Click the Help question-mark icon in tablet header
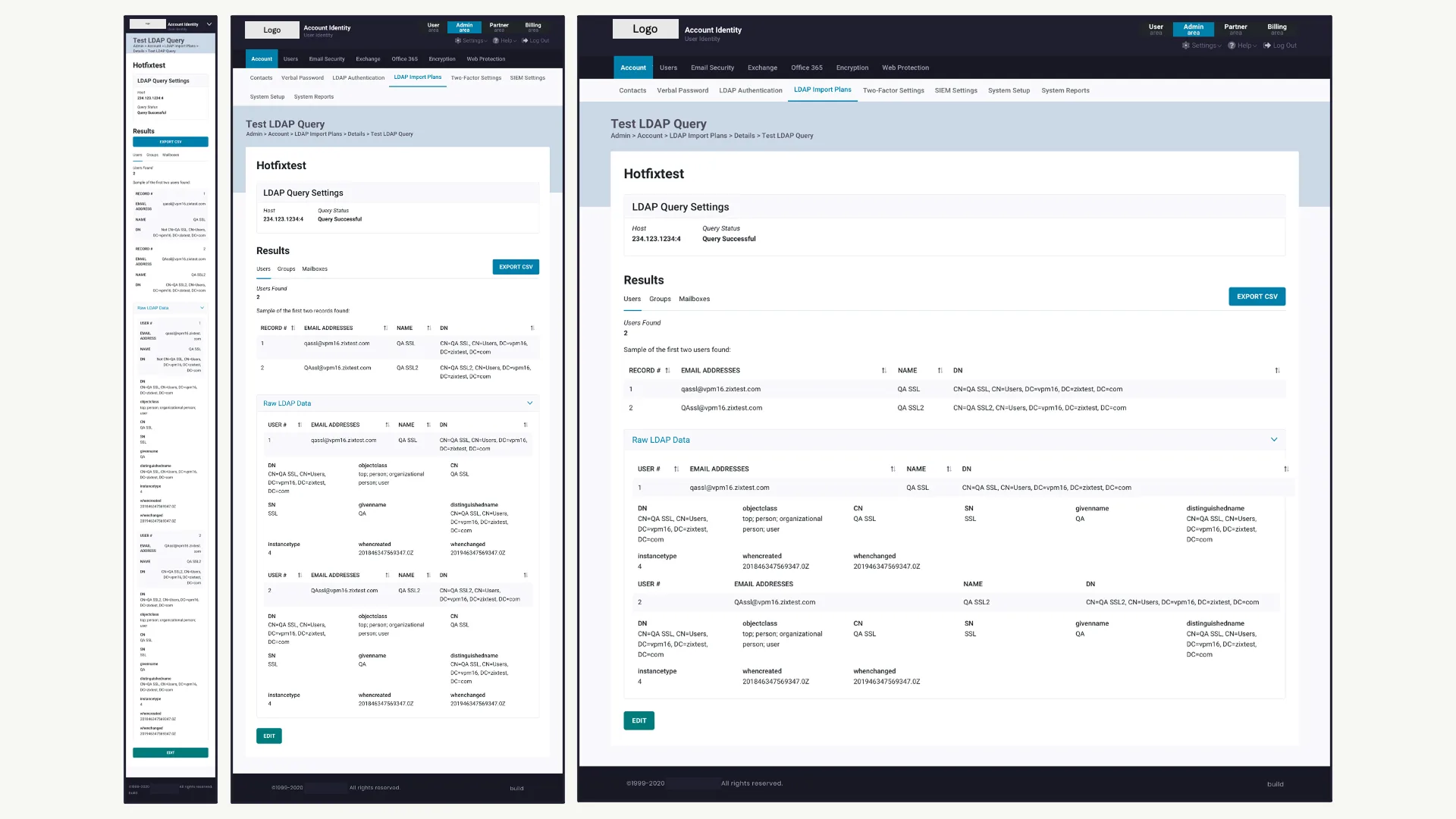 point(496,41)
